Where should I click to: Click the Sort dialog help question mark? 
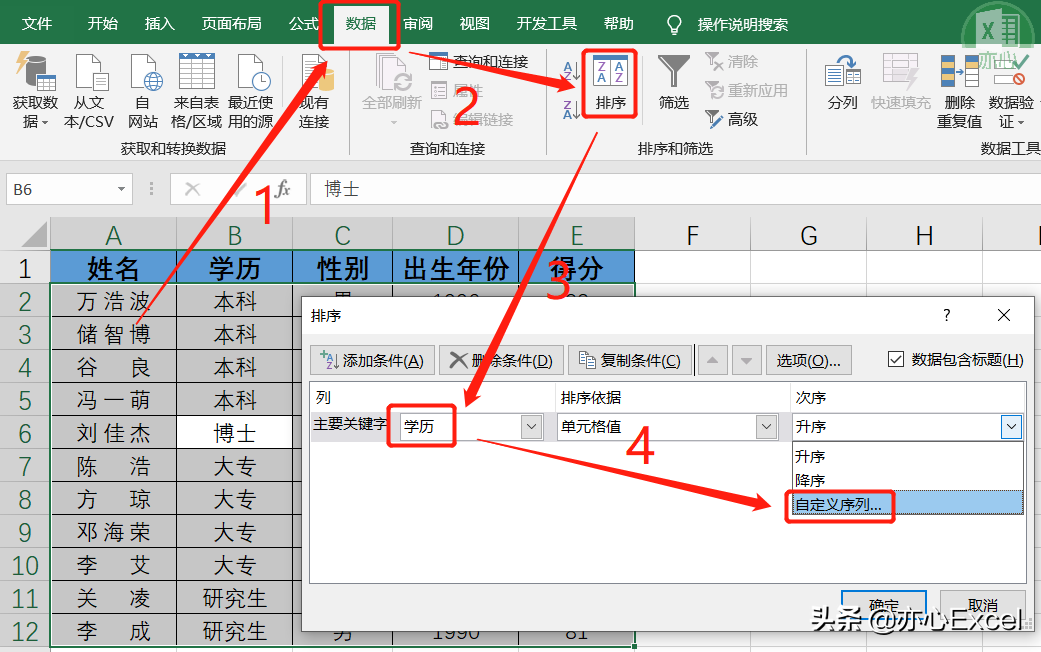[x=947, y=315]
